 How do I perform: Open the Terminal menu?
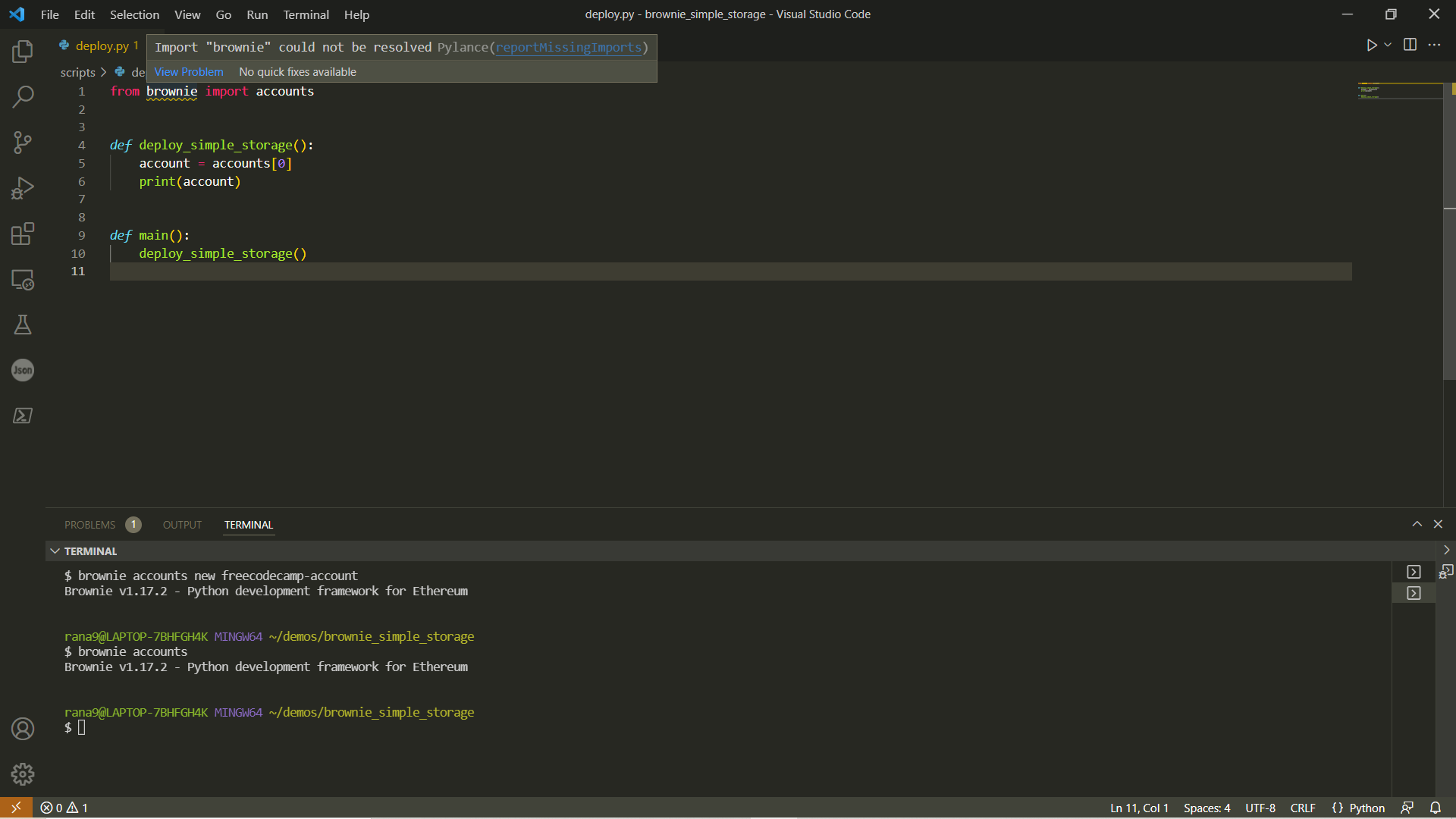306,14
